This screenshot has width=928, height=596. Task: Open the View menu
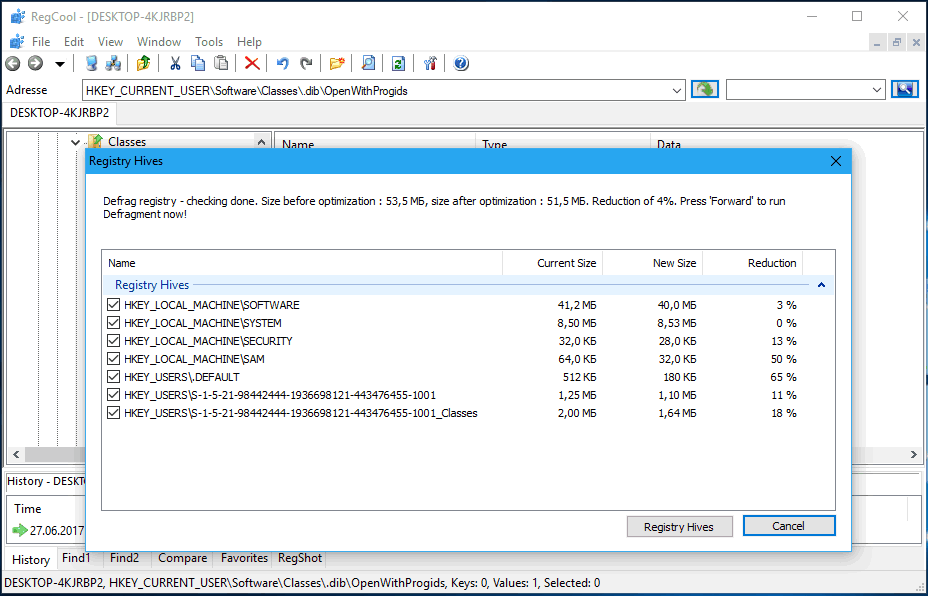click(110, 41)
